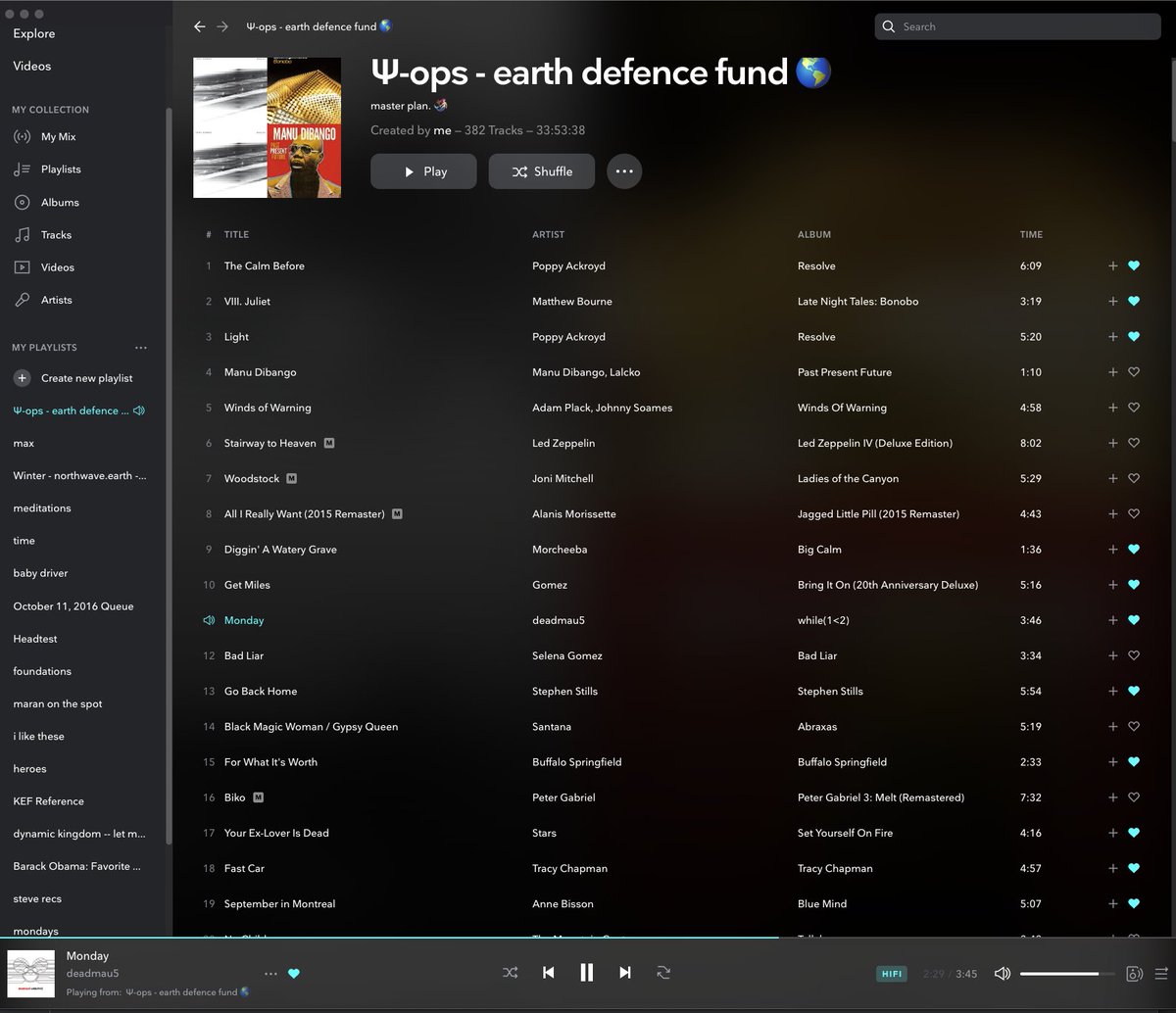Select track title For What It's Worth
Screen dimensions: 1176x1013
click(x=270, y=761)
